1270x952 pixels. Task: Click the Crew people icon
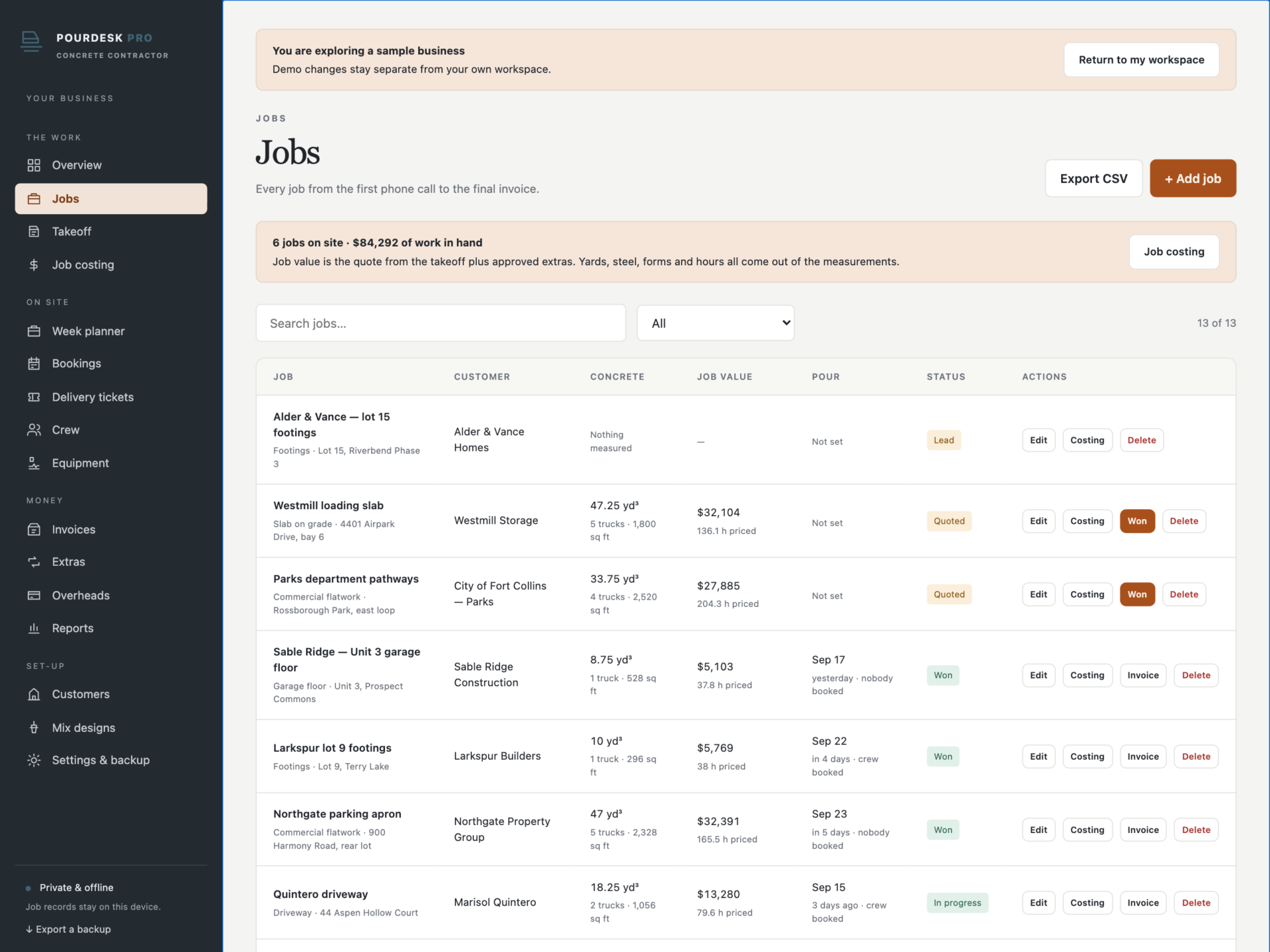click(34, 430)
